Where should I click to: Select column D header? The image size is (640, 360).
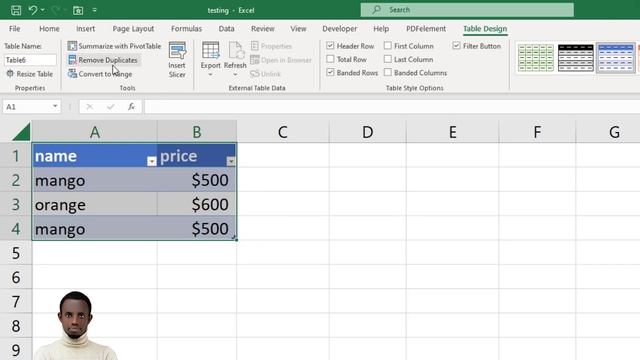tap(367, 132)
